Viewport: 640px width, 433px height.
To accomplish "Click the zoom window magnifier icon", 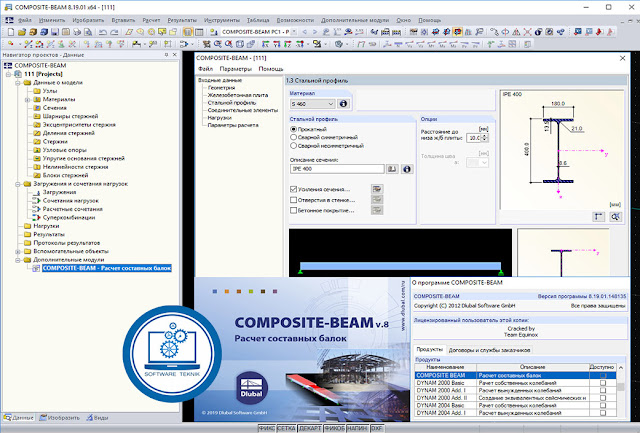I will (x=218, y=44).
